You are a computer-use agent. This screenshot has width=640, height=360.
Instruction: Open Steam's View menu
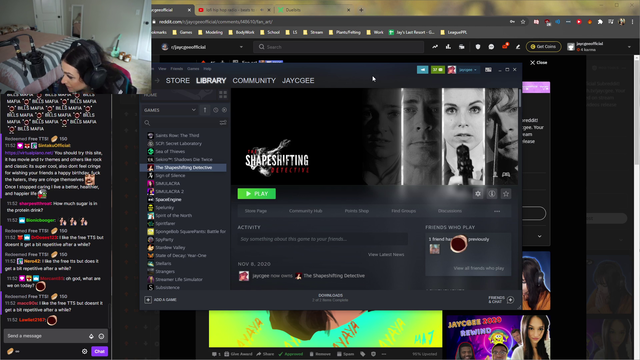point(162,69)
